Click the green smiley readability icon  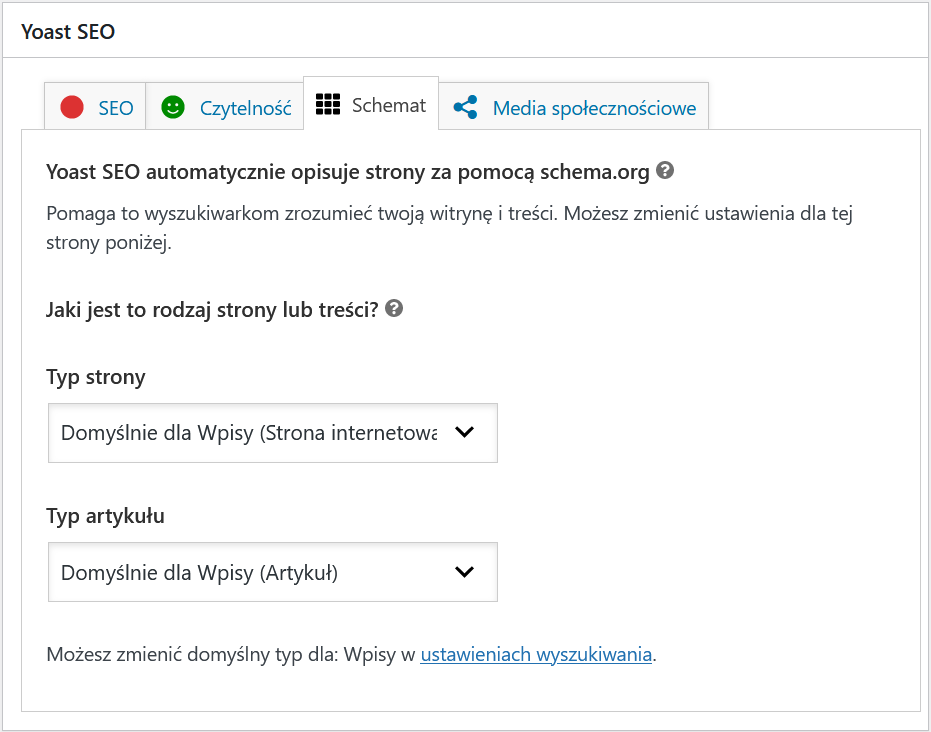point(173,107)
